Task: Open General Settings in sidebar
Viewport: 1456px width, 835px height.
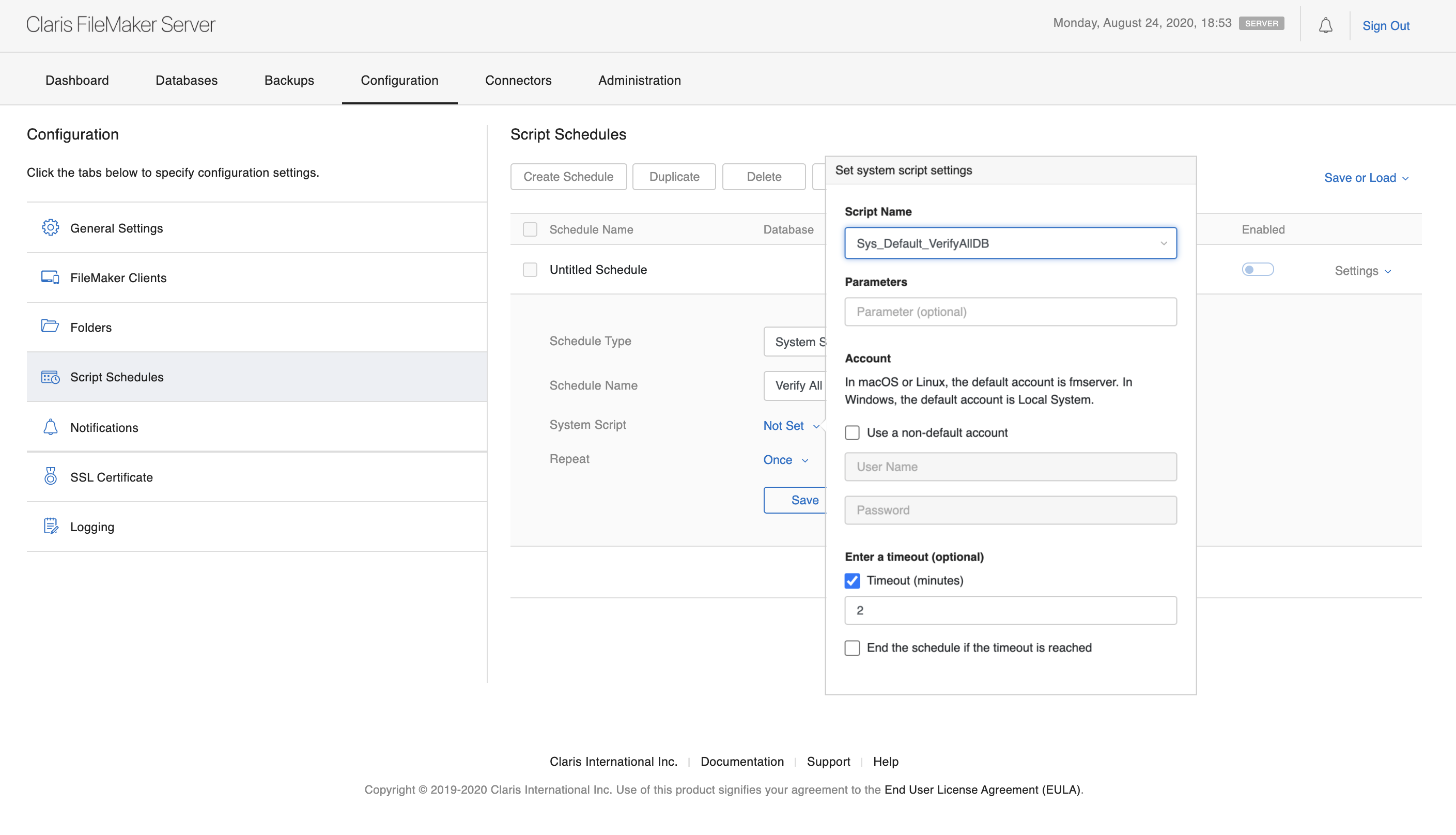Action: 257,228
